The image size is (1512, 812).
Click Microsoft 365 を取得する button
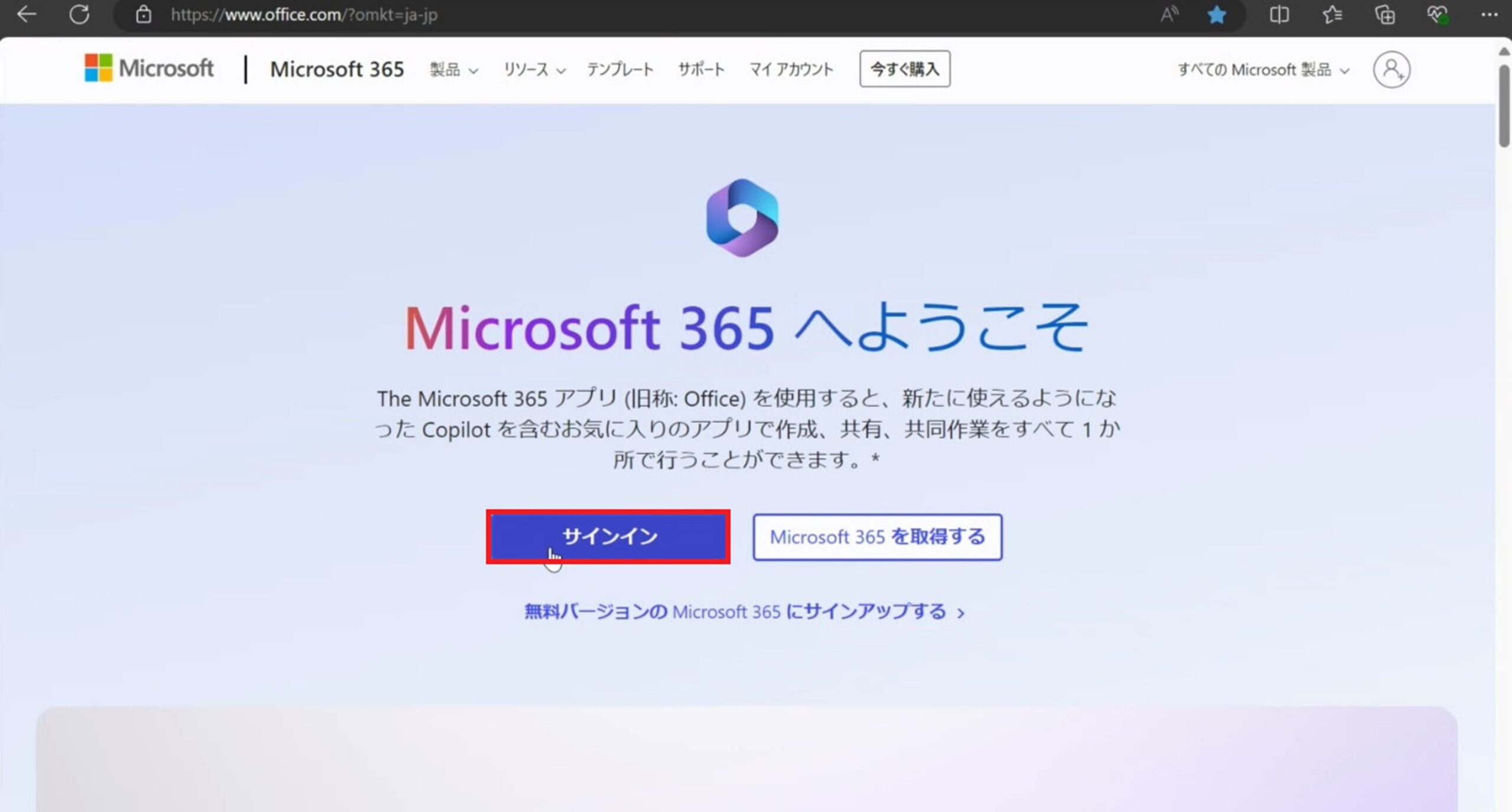click(x=878, y=537)
